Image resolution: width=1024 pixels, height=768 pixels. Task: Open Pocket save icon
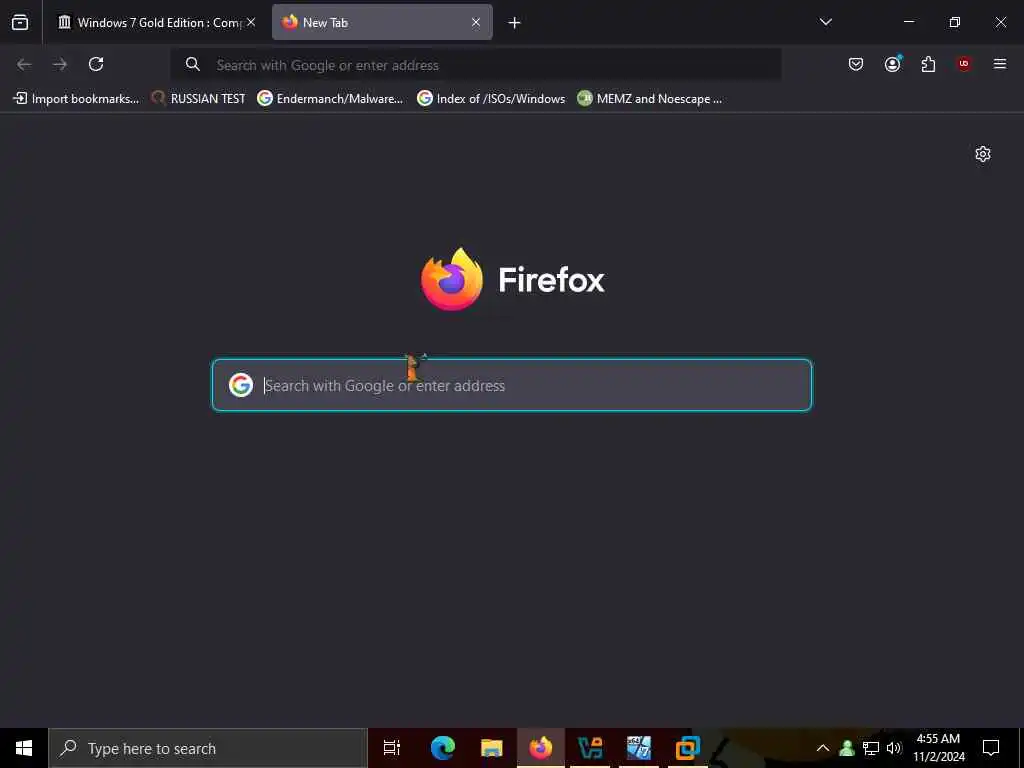point(856,64)
